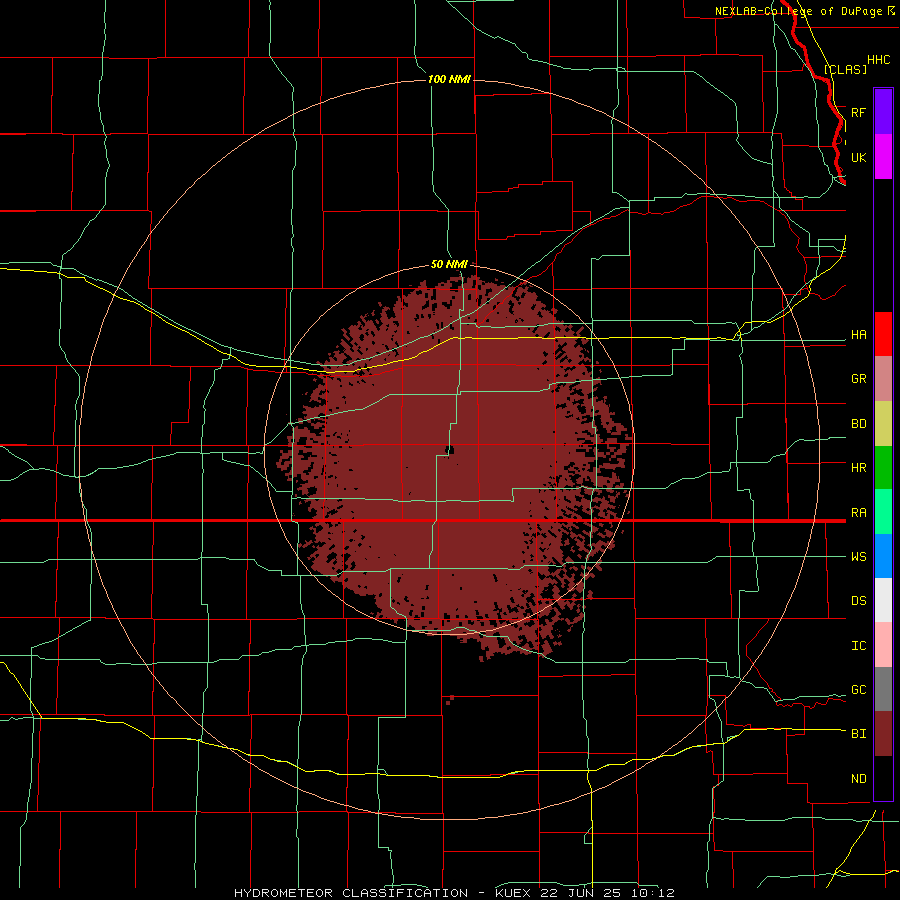The height and width of the screenshot is (900, 900).
Task: Click the ND legend label
Action: [858, 779]
